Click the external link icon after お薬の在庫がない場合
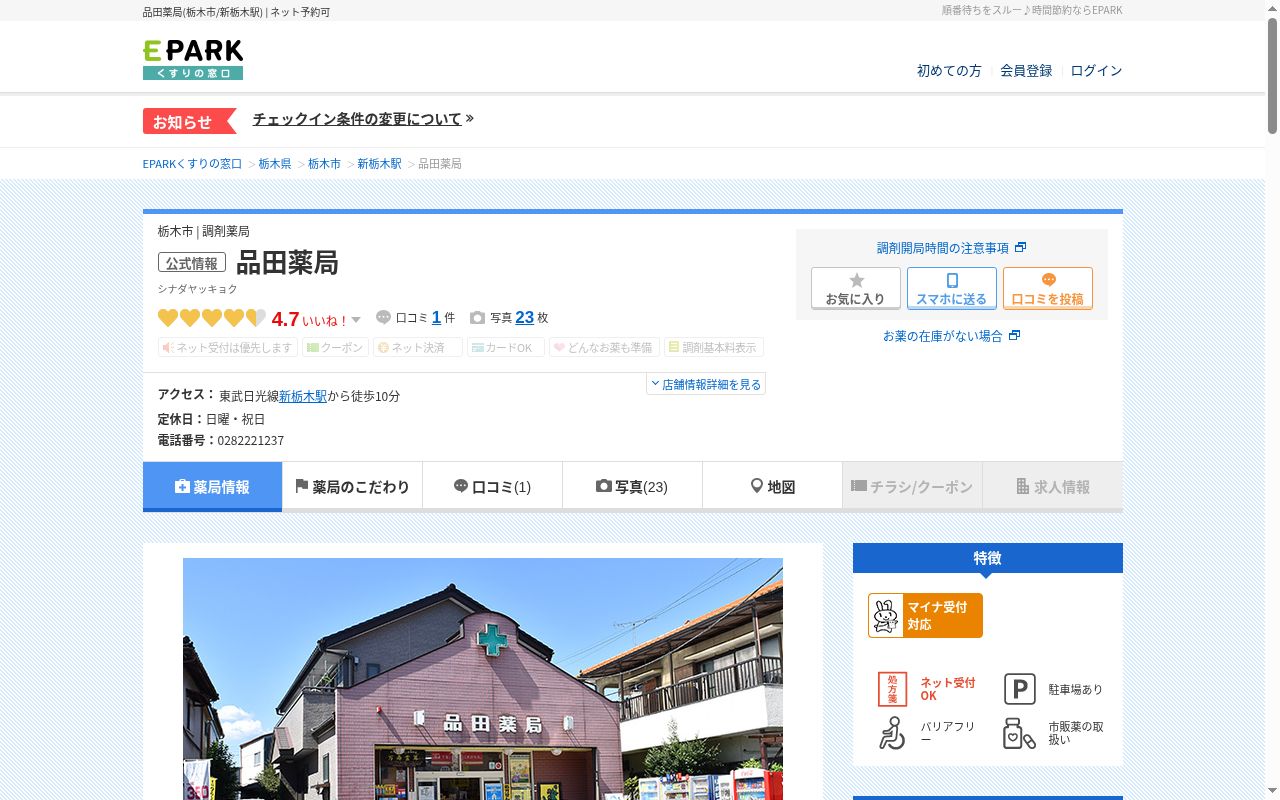 click(1014, 335)
